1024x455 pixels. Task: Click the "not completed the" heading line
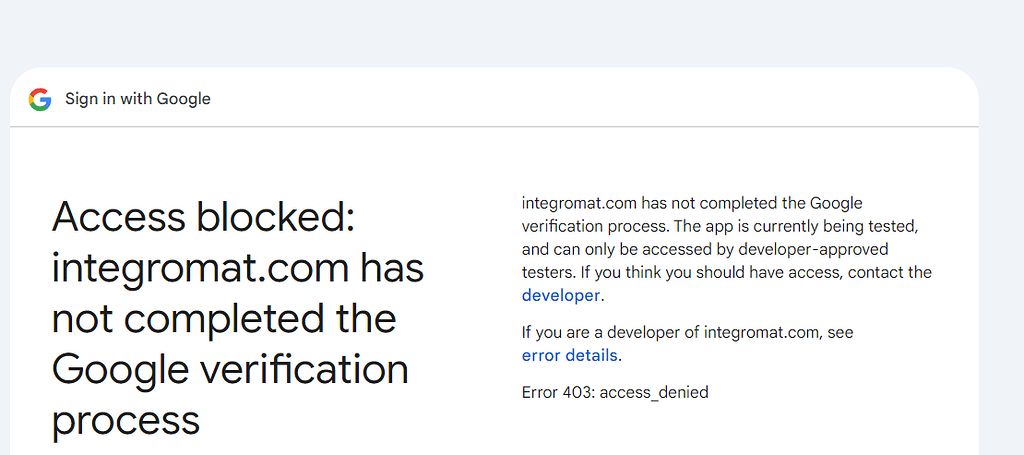click(x=224, y=319)
